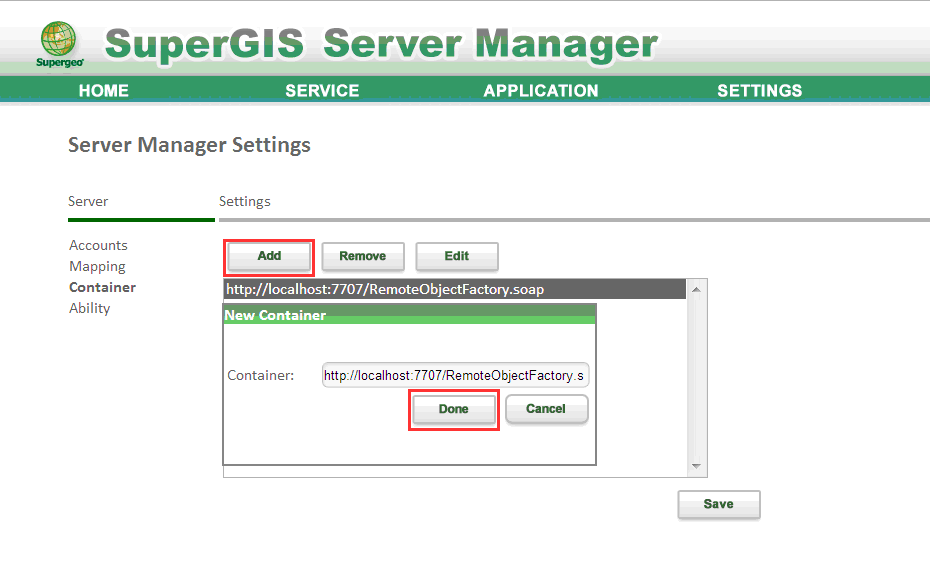Select Accounts in the sidebar
The width and height of the screenshot is (930, 565).
98,245
